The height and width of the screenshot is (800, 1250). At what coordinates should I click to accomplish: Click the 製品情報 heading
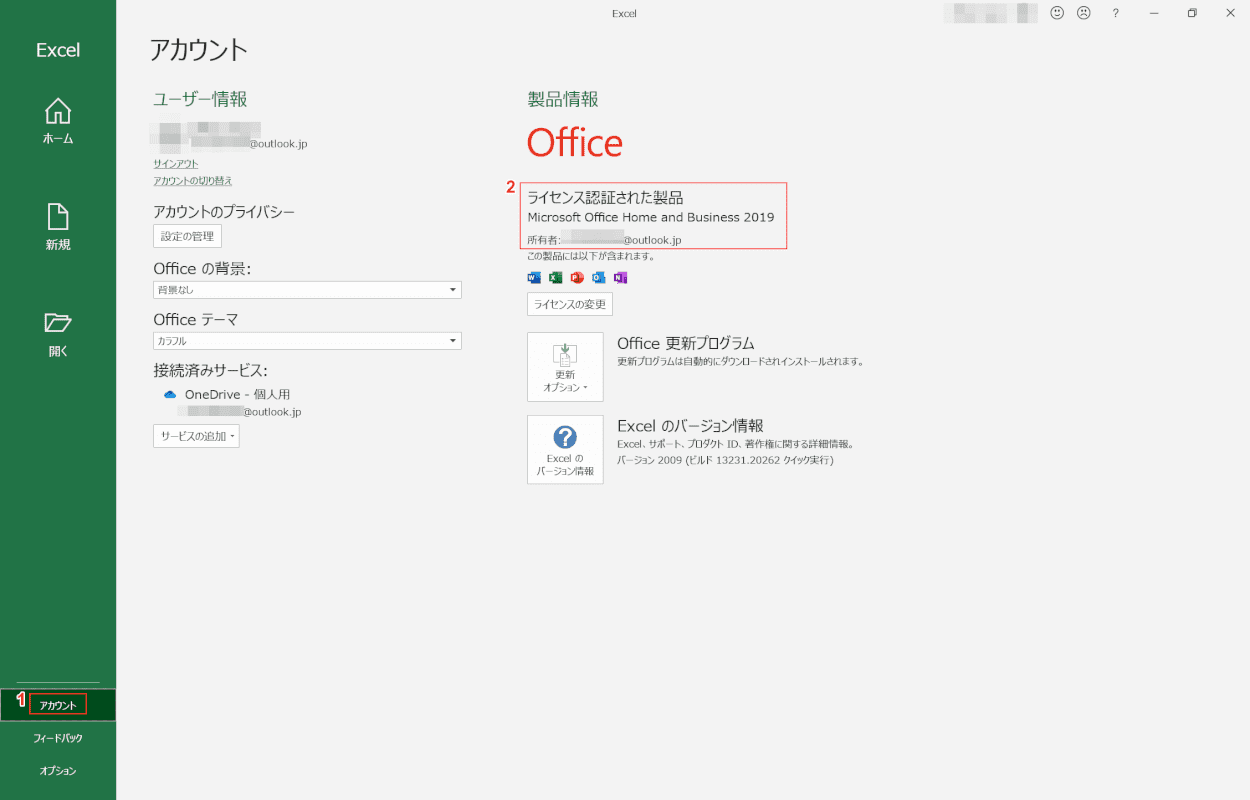(x=563, y=99)
